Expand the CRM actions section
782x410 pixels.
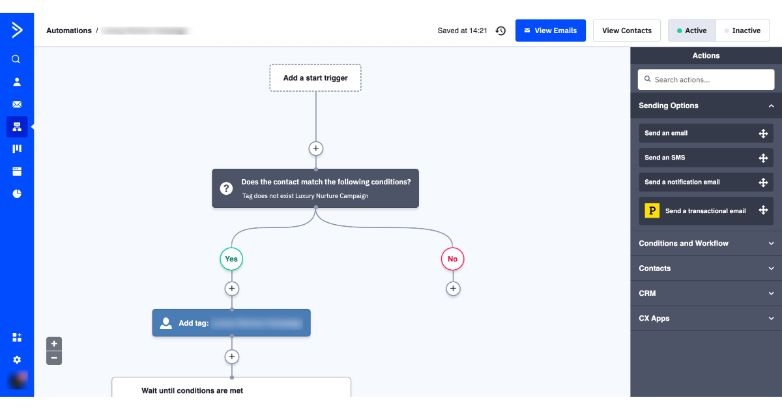click(x=771, y=293)
